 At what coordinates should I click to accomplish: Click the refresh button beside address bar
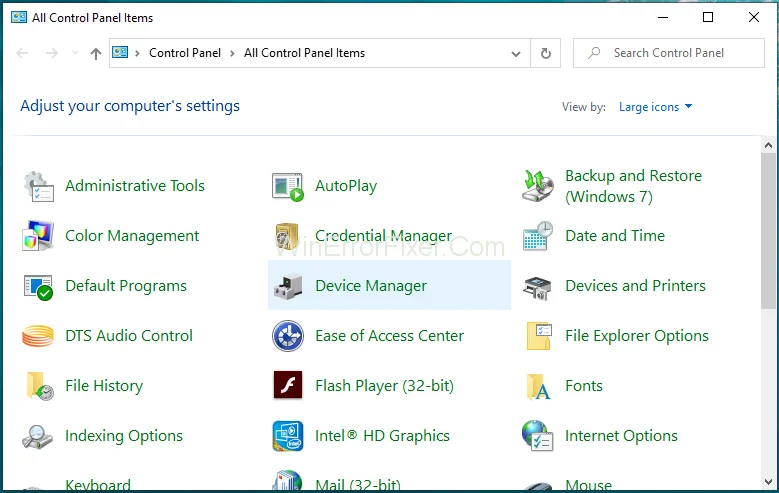546,54
